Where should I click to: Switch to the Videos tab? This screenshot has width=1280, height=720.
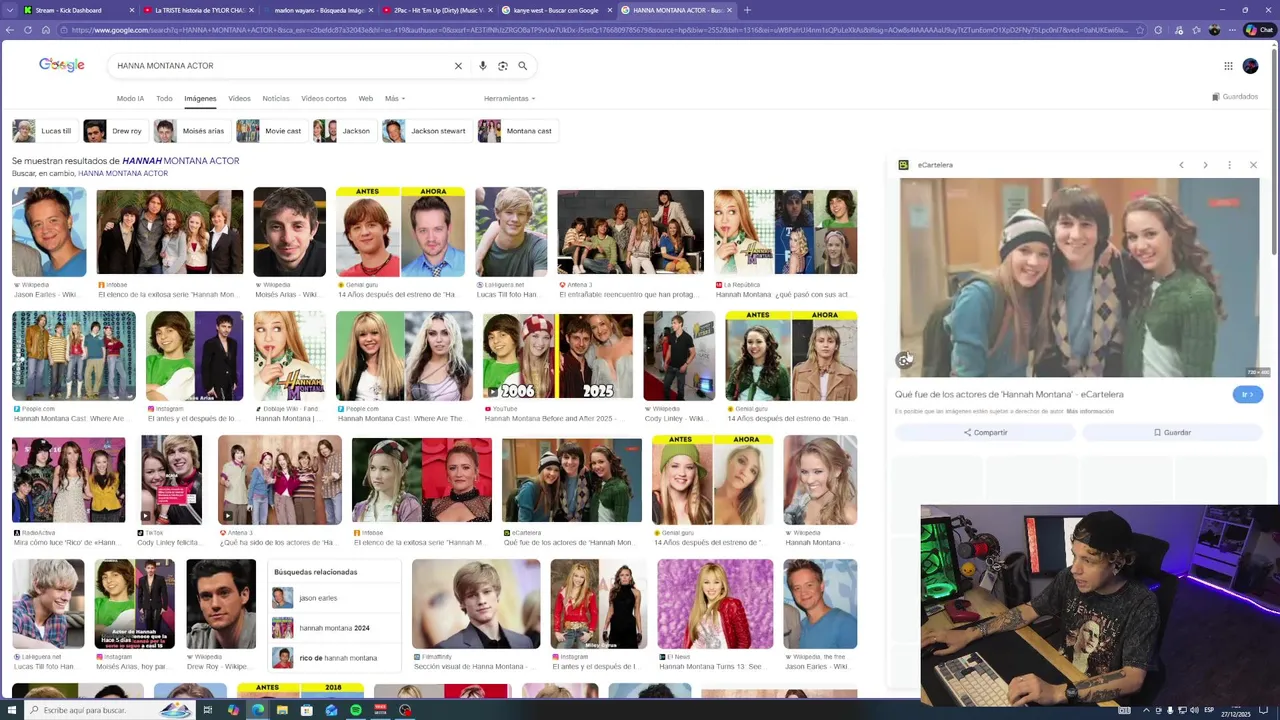coord(239,98)
